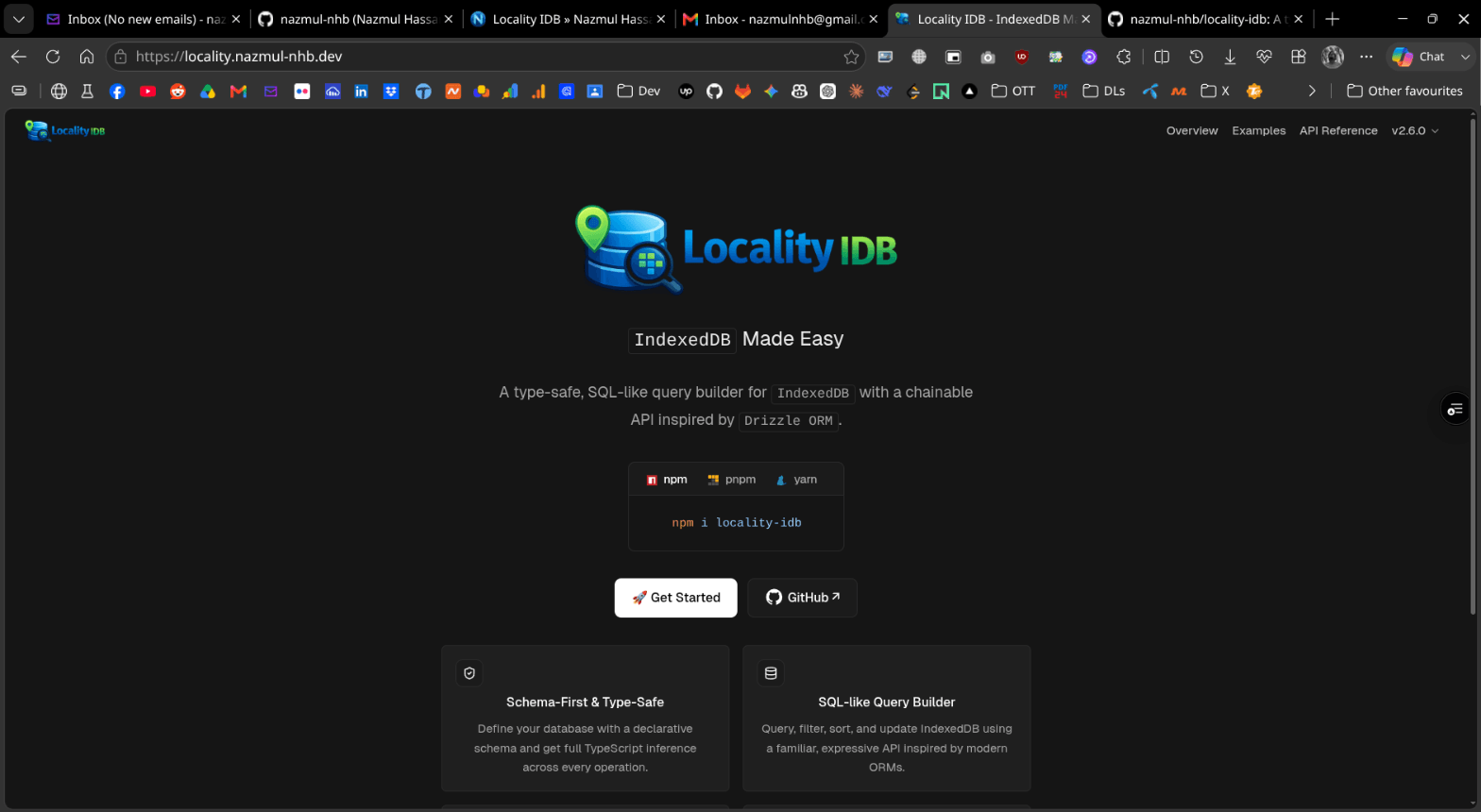Toggle the Split screen toolbar icon

[x=1162, y=57]
